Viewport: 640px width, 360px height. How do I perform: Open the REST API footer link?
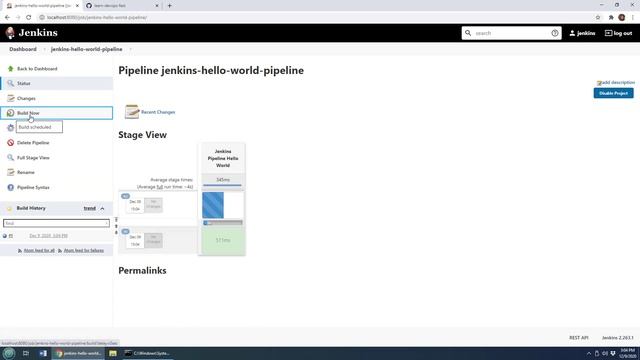[579, 338]
